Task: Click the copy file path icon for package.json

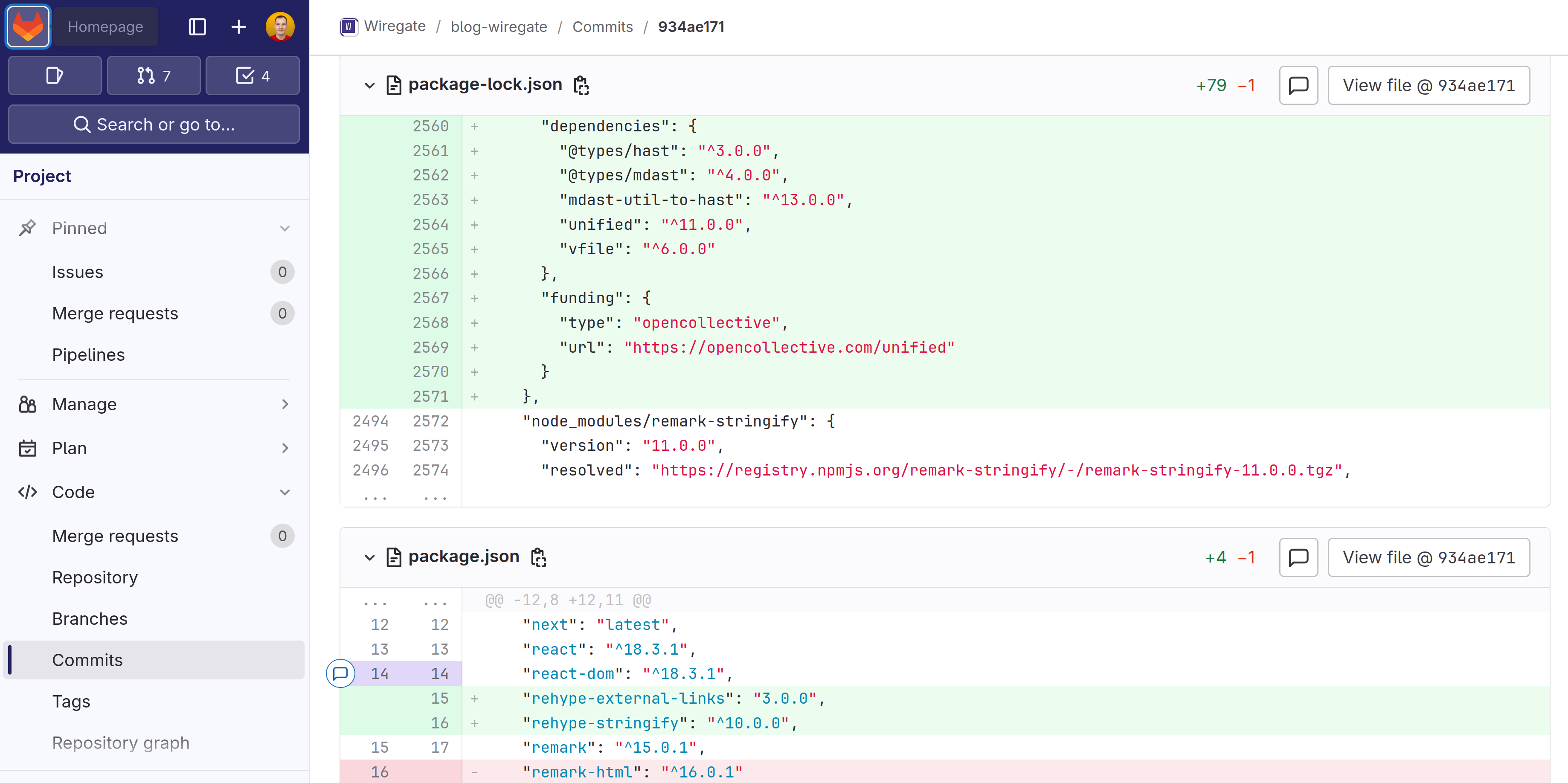Action: click(x=537, y=558)
